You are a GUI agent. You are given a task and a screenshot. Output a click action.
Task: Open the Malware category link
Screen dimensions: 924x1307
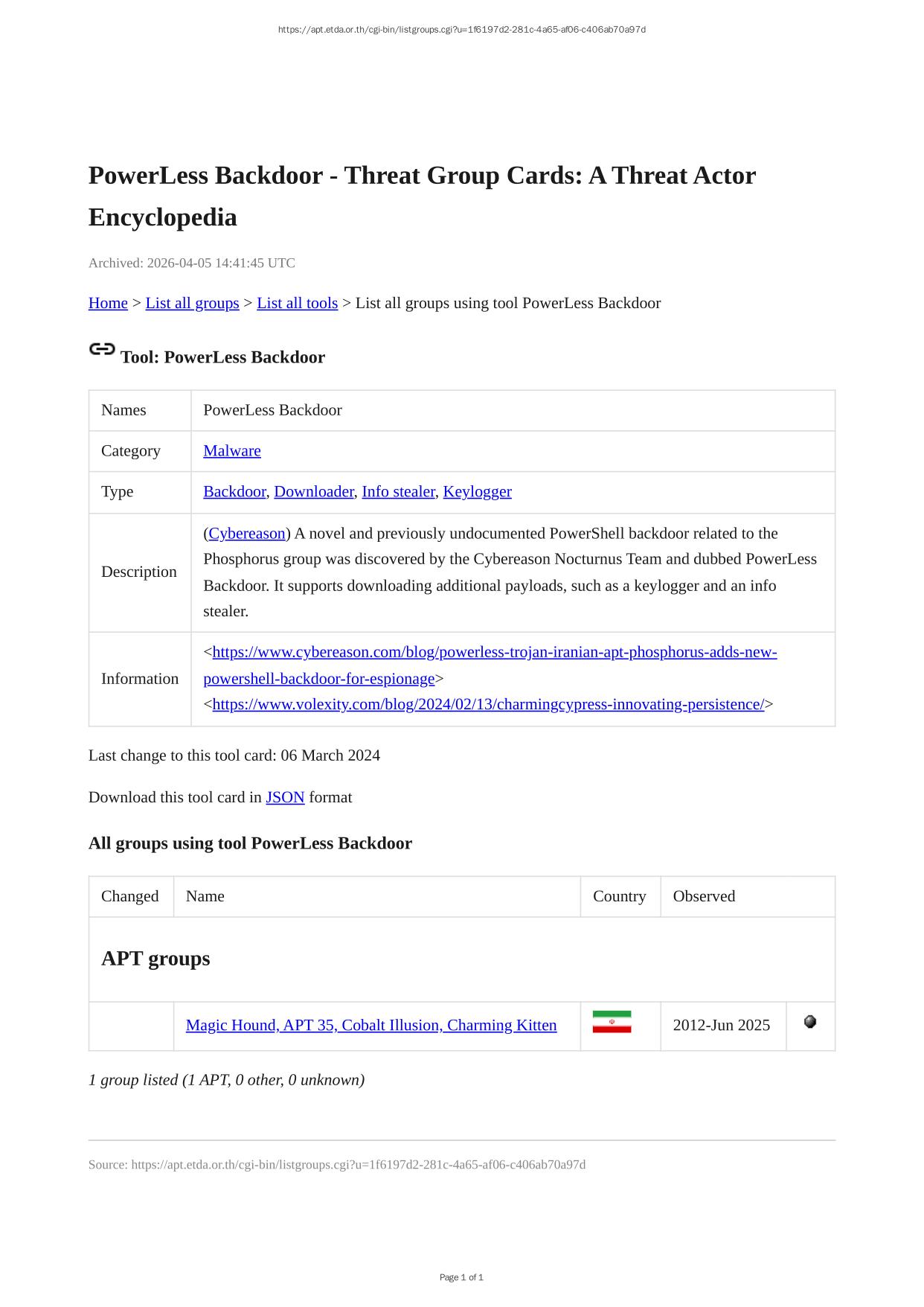[x=232, y=451]
